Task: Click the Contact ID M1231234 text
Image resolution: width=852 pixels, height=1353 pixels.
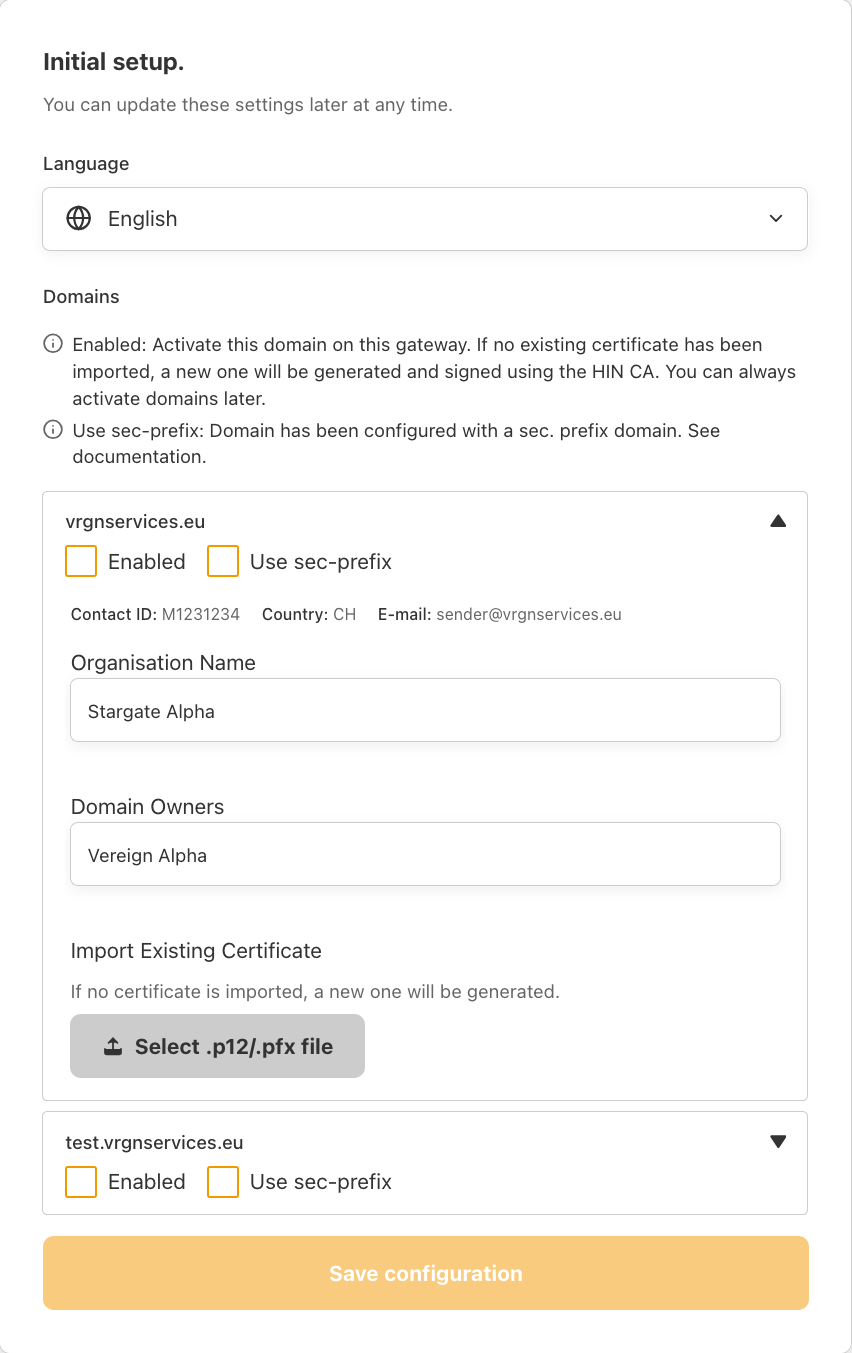Action: (x=155, y=614)
